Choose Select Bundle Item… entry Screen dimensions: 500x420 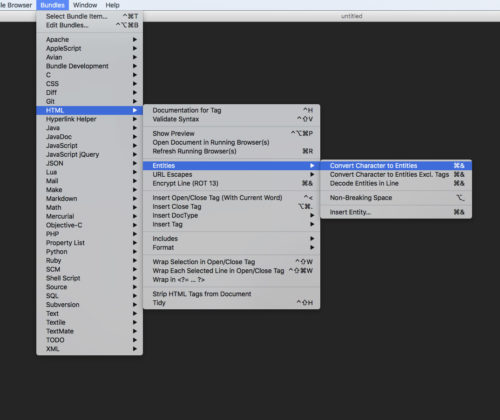click(89, 16)
